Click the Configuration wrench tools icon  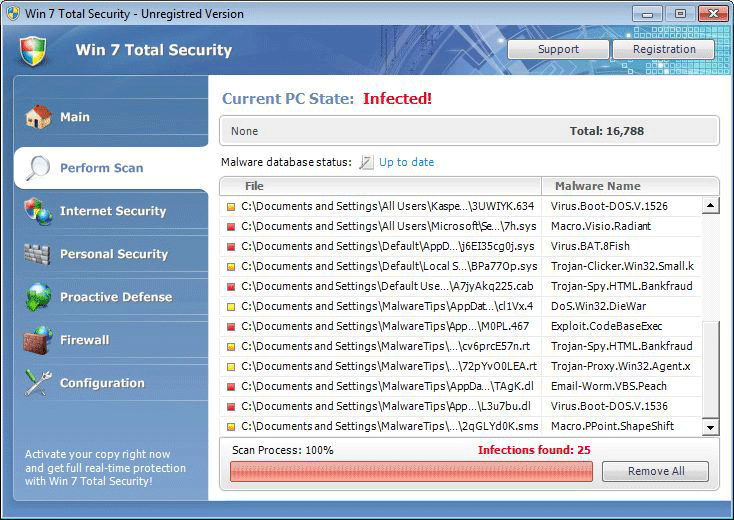(x=38, y=383)
